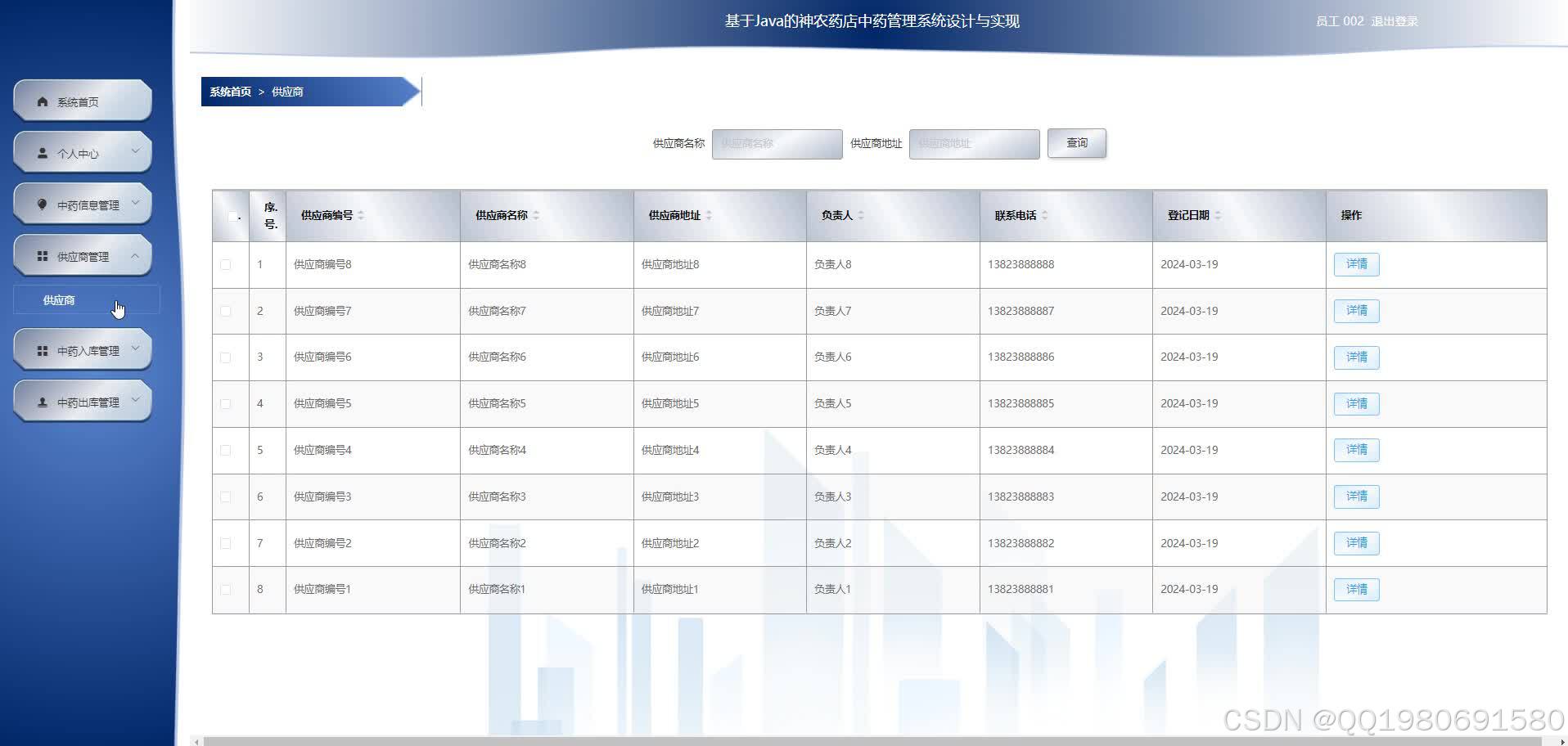Viewport: 1568px width, 746px height.
Task: Click the grid icon beside 中药入库管理
Action: pos(43,350)
